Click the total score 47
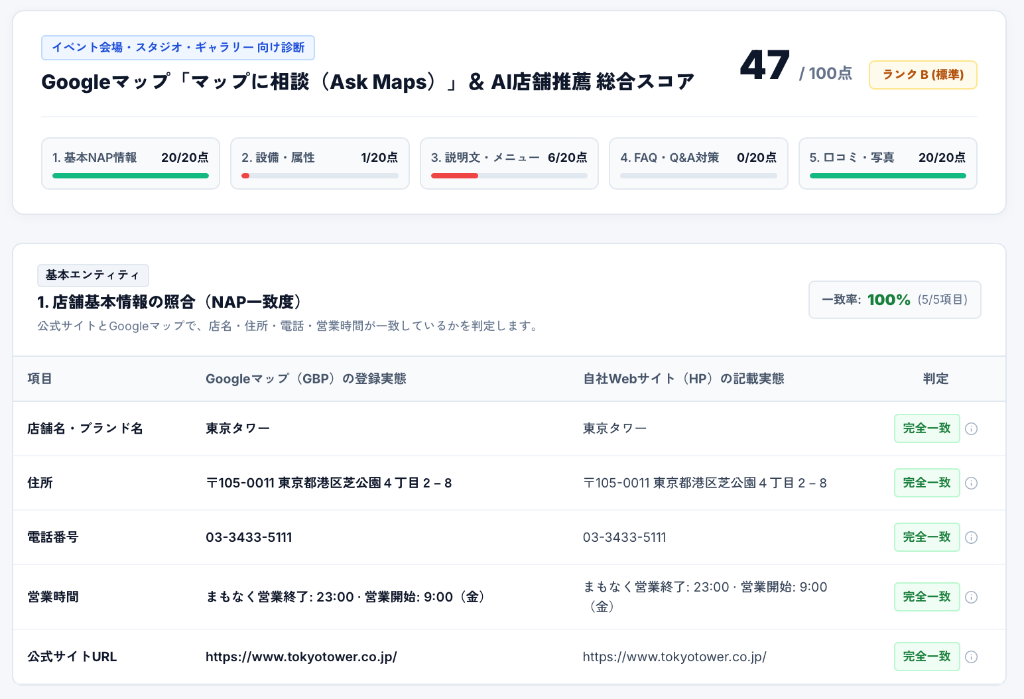Viewport: 1024px width, 699px height. pyautogui.click(x=765, y=66)
